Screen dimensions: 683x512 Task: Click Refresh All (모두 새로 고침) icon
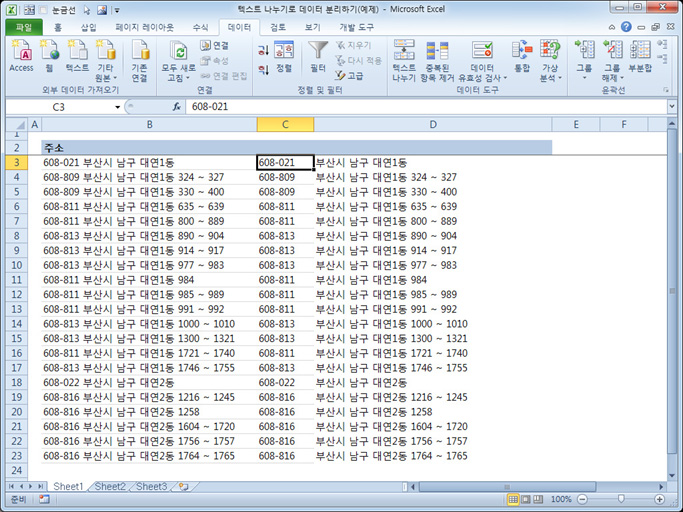(x=179, y=51)
